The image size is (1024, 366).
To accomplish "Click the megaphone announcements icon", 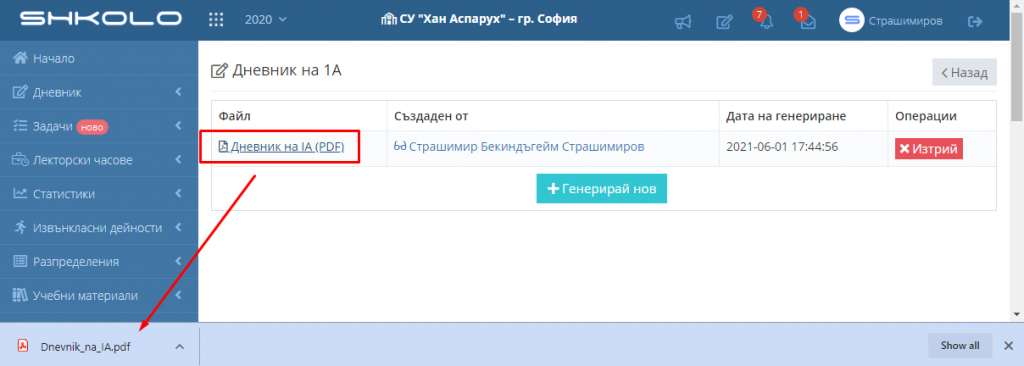I will click(682, 22).
